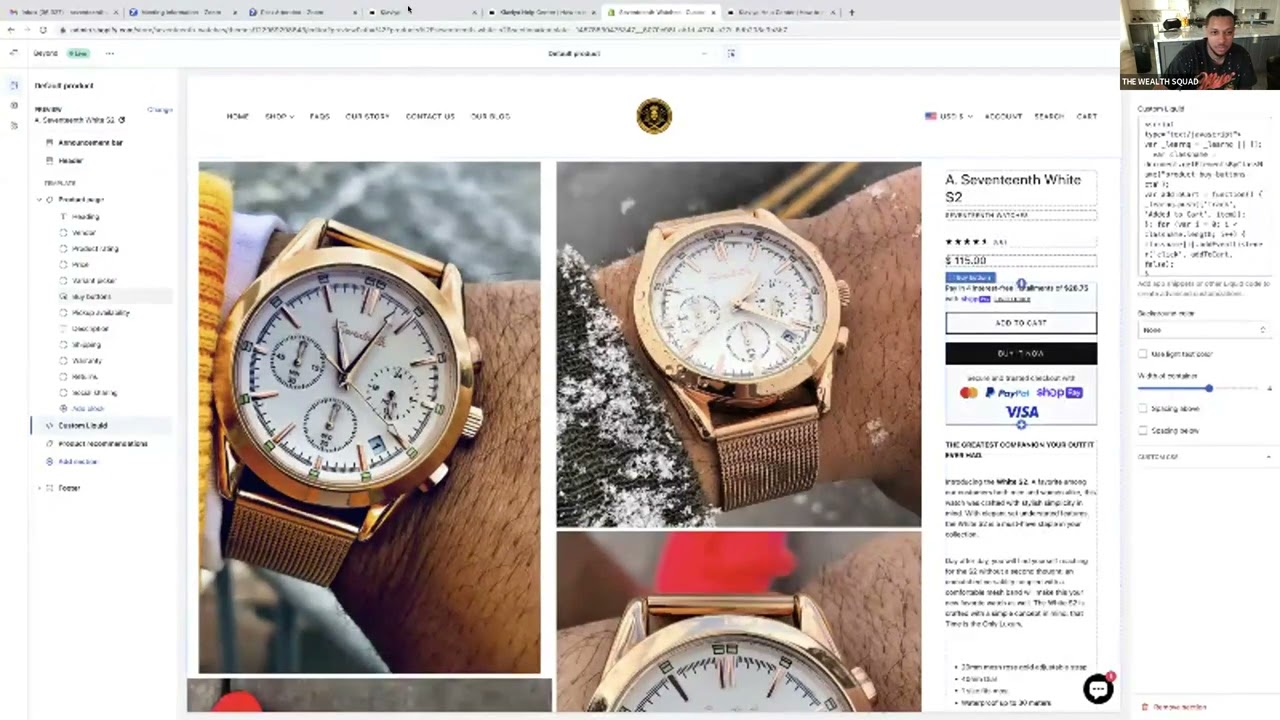Open the Sections panel icon in the left rail
The width and height of the screenshot is (1280, 720).
click(14, 86)
